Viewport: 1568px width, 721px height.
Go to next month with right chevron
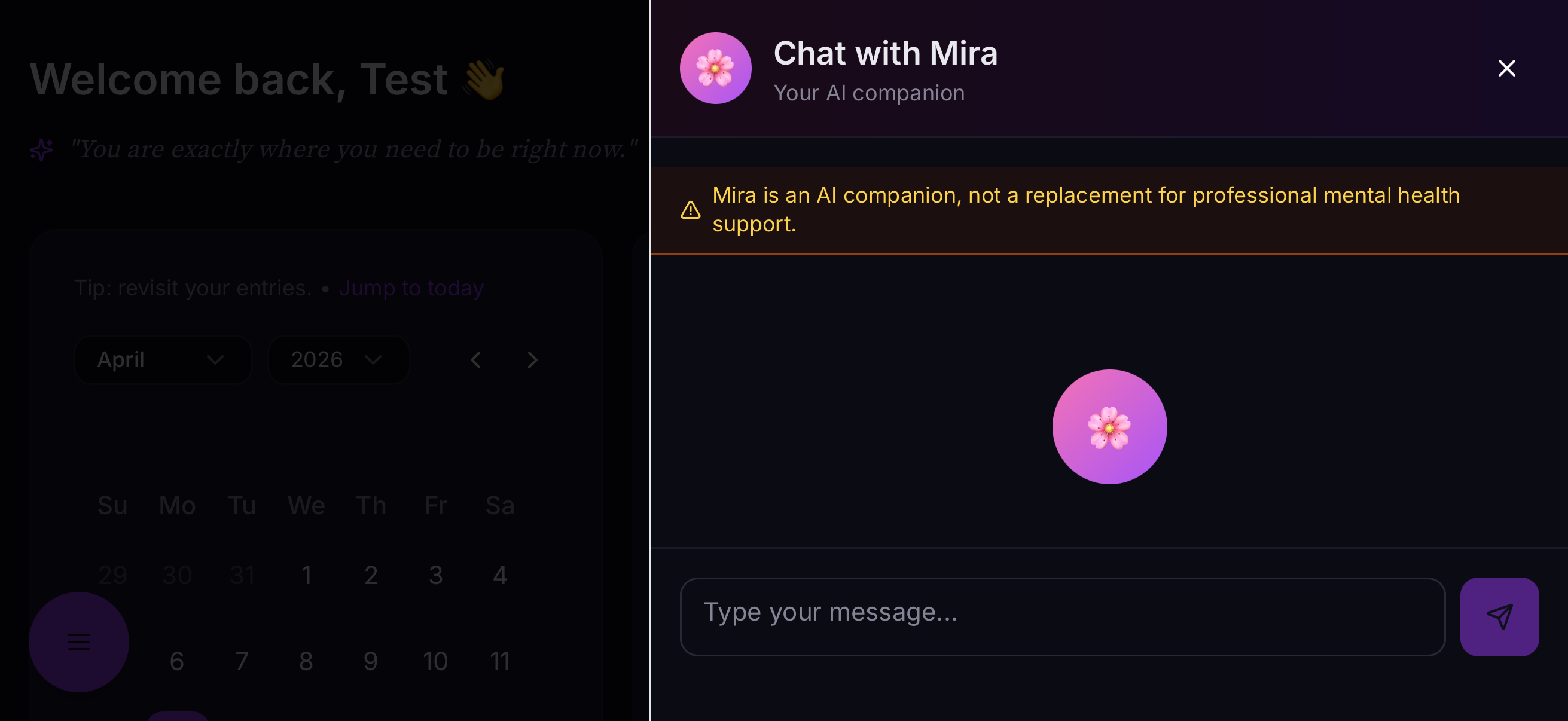533,359
